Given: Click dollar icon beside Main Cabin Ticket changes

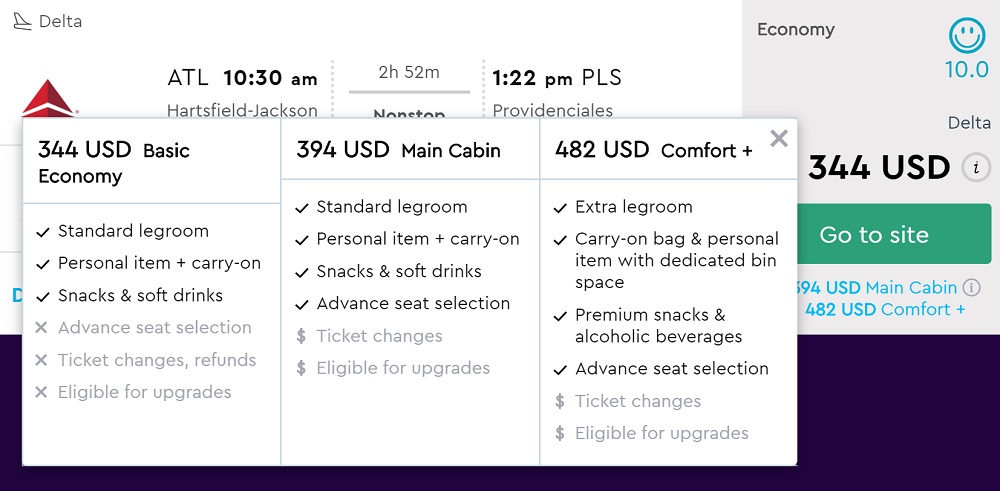Looking at the screenshot, I should pyautogui.click(x=301, y=336).
